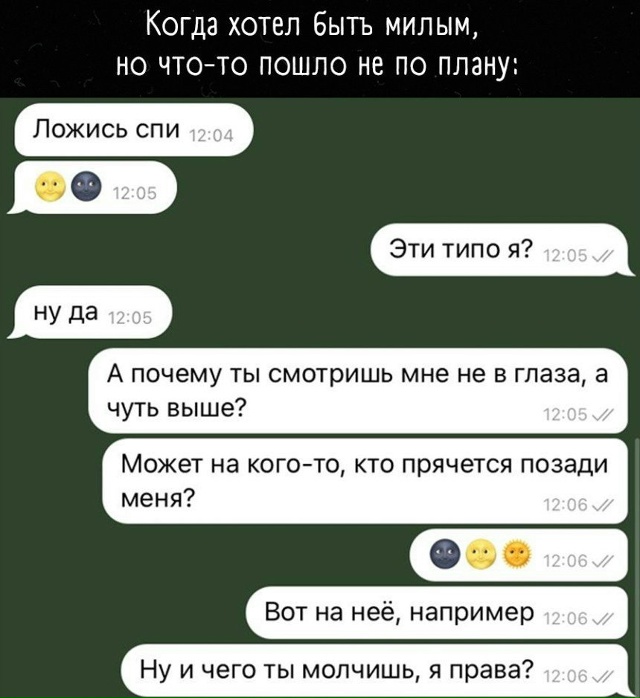
Task: Click the yellow moon emoji in sent message
Action: [x=480, y=553]
